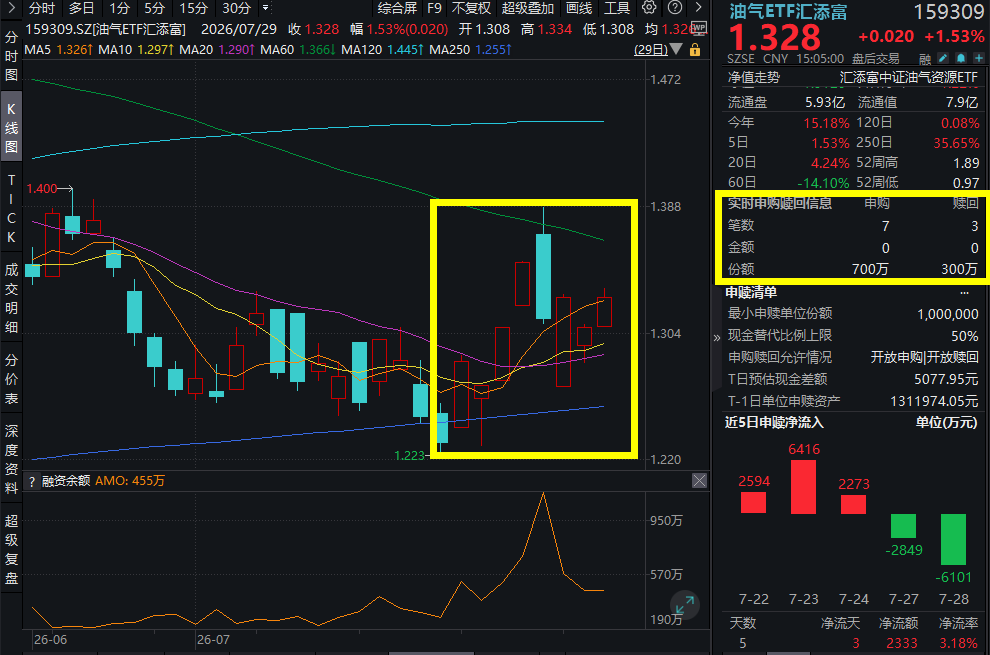Expand the toolbar with the right chevron
The height and width of the screenshot is (655, 990).
(698, 8)
